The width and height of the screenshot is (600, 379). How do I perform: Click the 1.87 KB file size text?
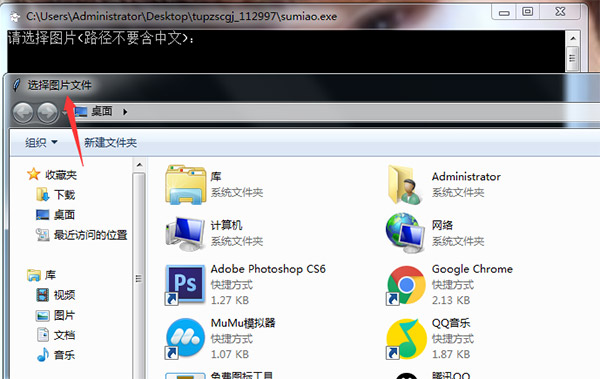pos(451,354)
